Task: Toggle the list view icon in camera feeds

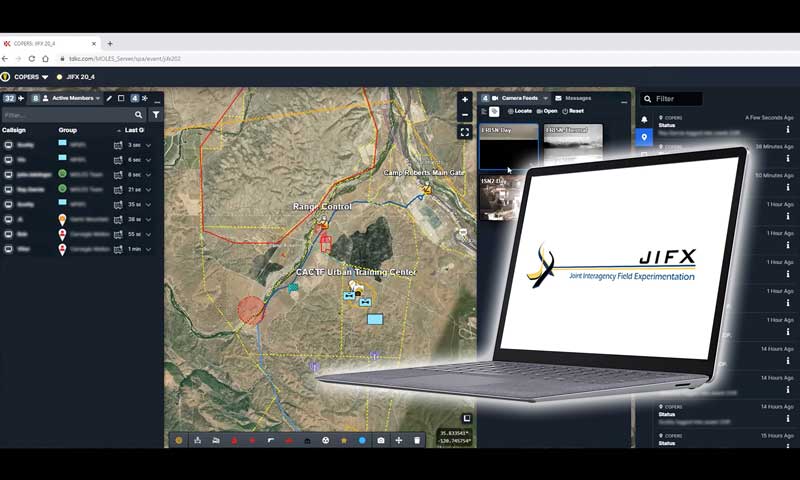Action: pyautogui.click(x=484, y=111)
